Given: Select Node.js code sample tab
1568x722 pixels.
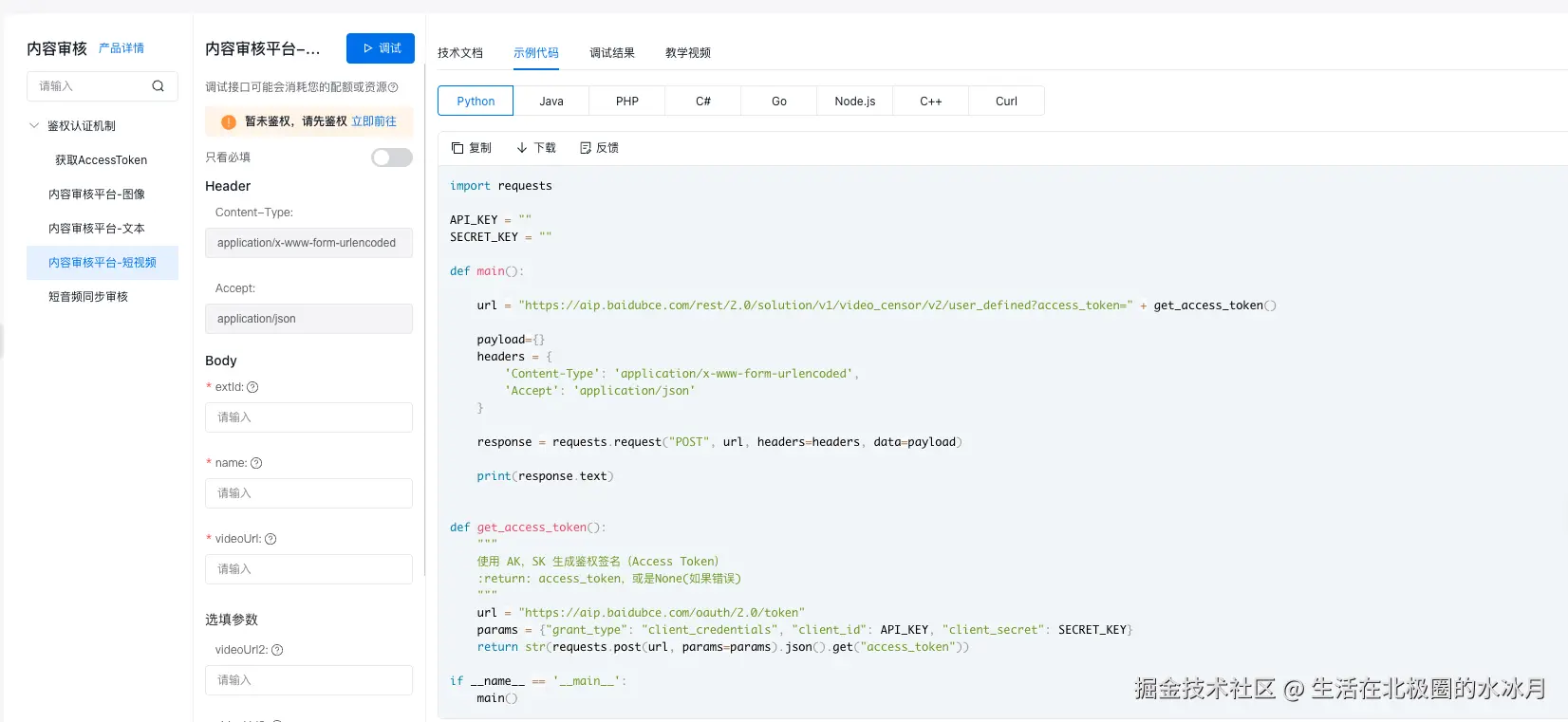Looking at the screenshot, I should 855,102.
